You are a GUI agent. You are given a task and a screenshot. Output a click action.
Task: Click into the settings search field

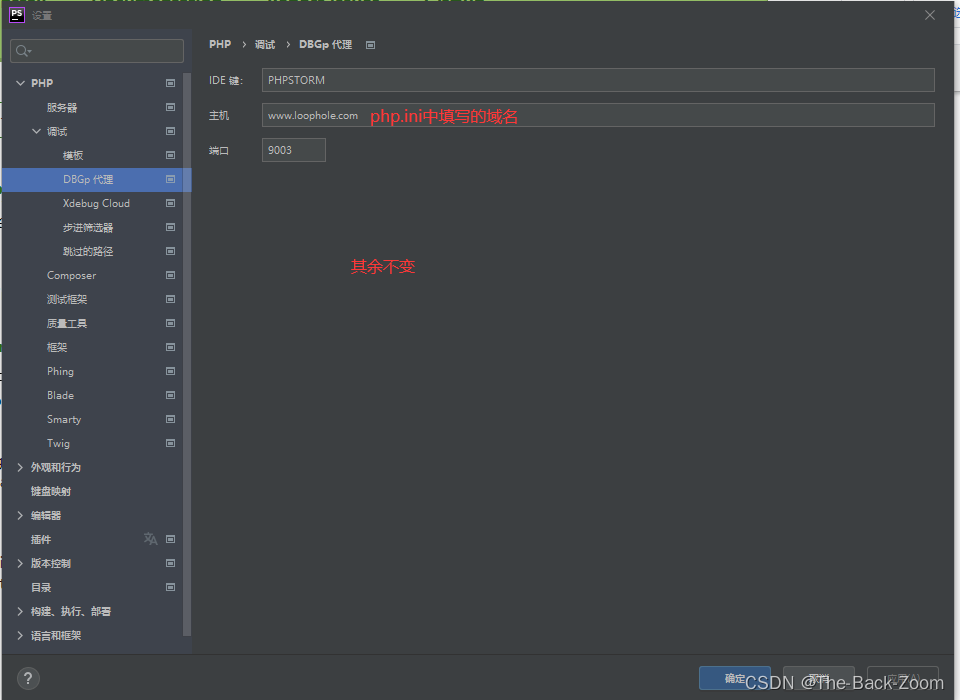point(97,51)
